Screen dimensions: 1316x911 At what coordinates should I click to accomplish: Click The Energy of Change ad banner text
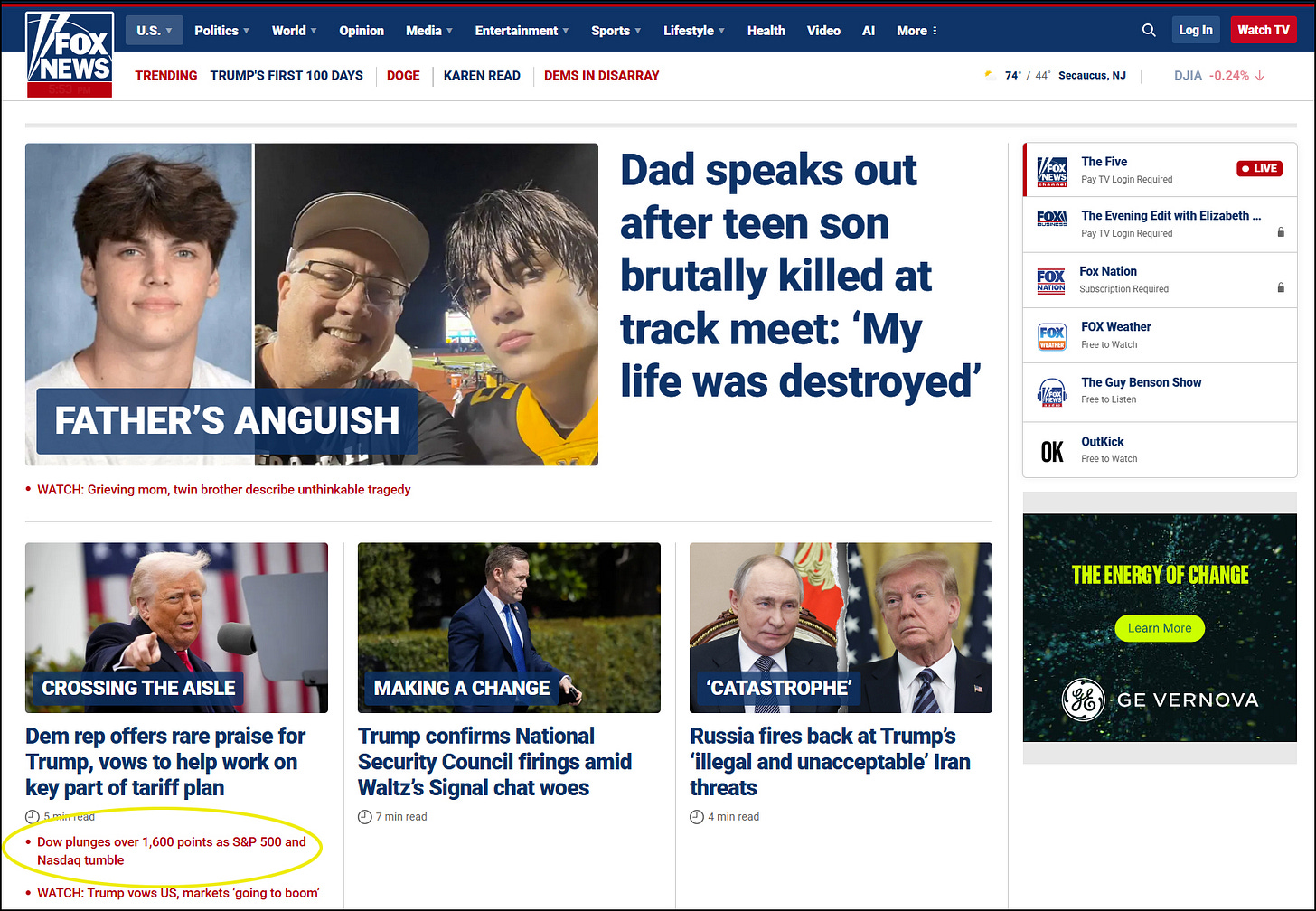[1160, 575]
